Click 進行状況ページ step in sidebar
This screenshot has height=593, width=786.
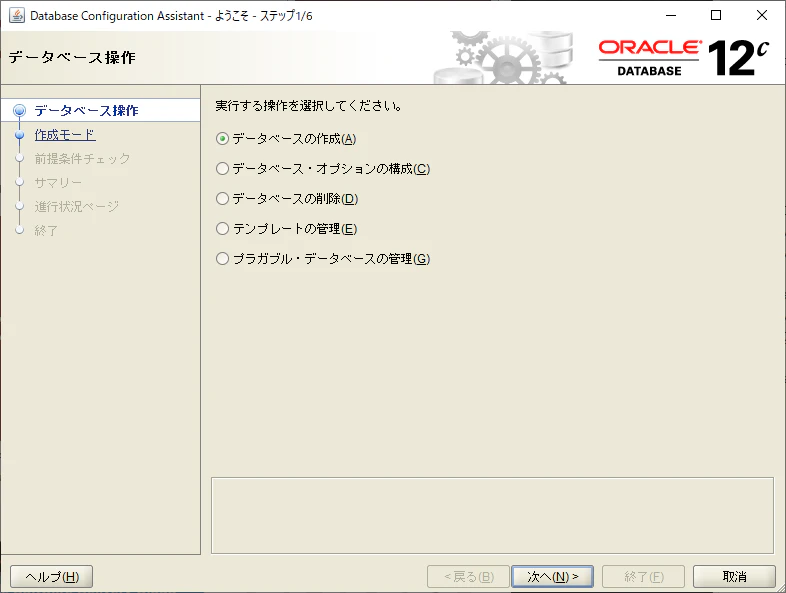(77, 207)
